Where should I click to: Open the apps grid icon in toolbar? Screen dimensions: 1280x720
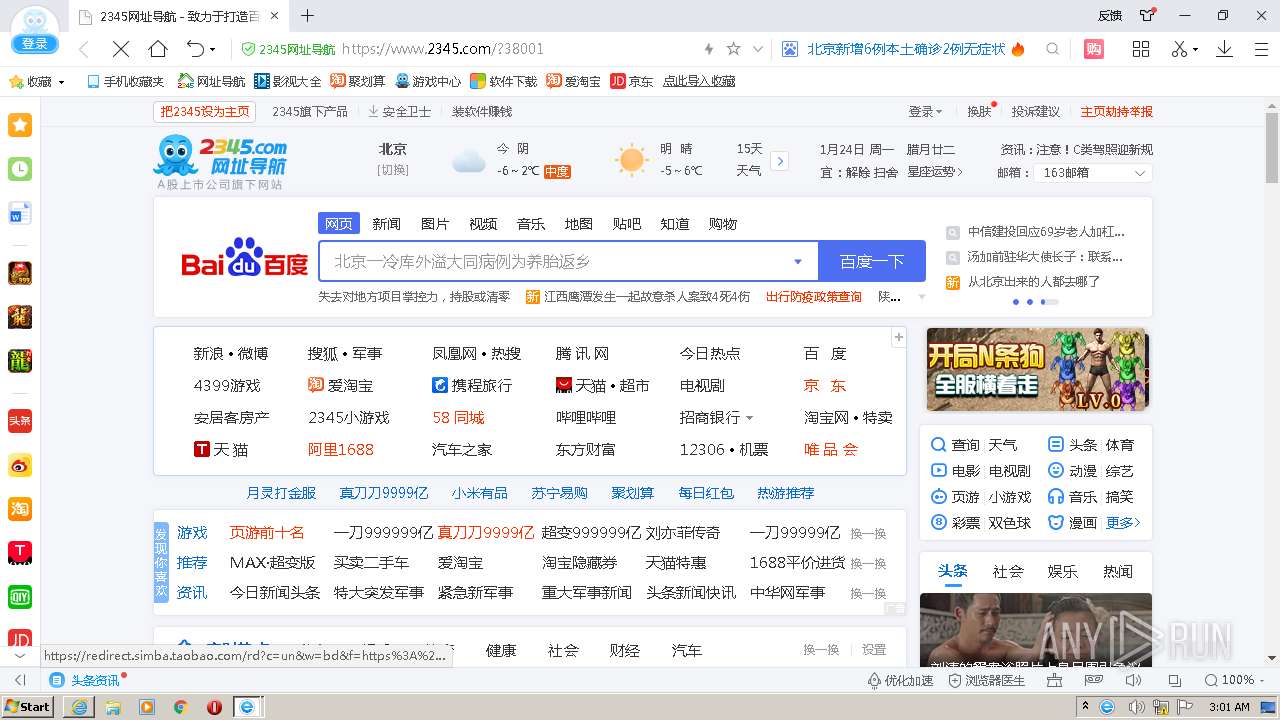pos(1141,49)
